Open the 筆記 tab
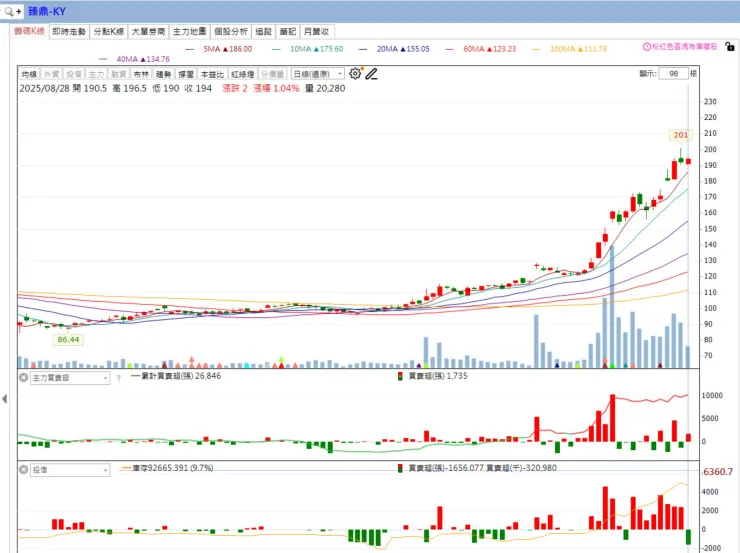The width and height of the screenshot is (740, 553). click(287, 32)
